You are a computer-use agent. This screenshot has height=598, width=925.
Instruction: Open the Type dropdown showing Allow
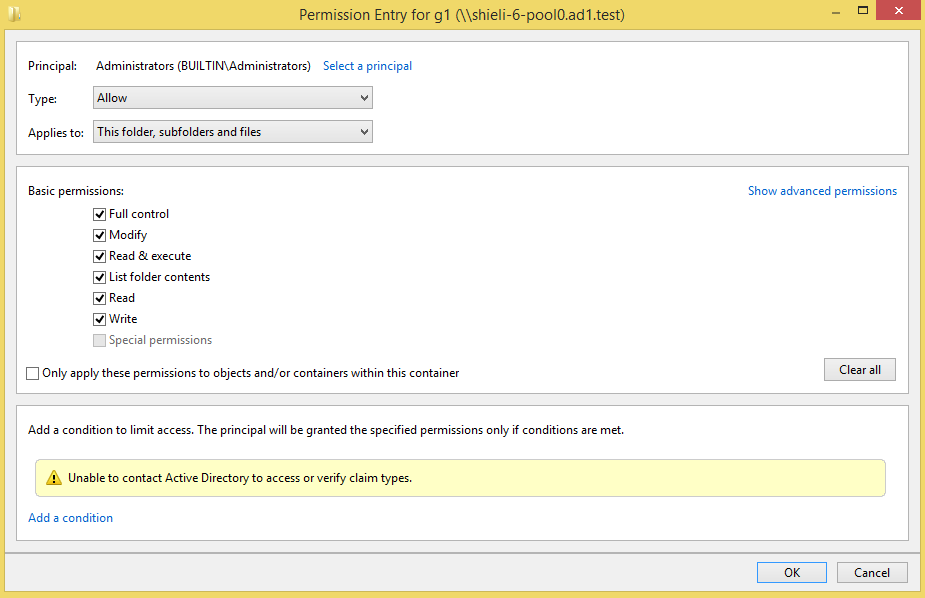(233, 98)
